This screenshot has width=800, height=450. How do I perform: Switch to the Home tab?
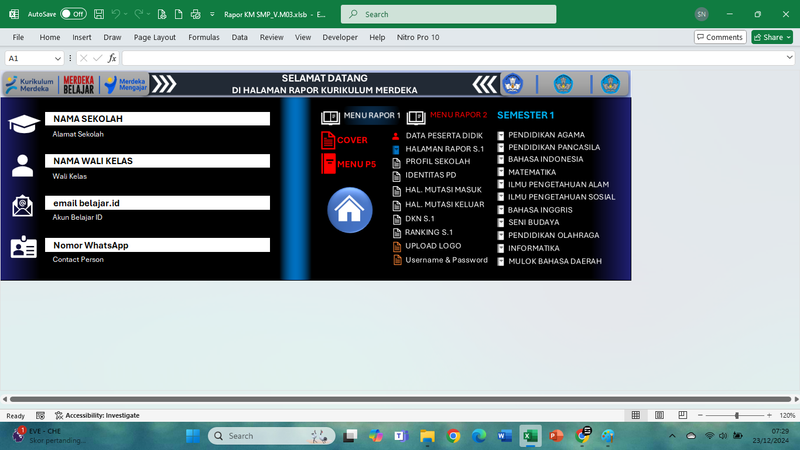(x=50, y=37)
